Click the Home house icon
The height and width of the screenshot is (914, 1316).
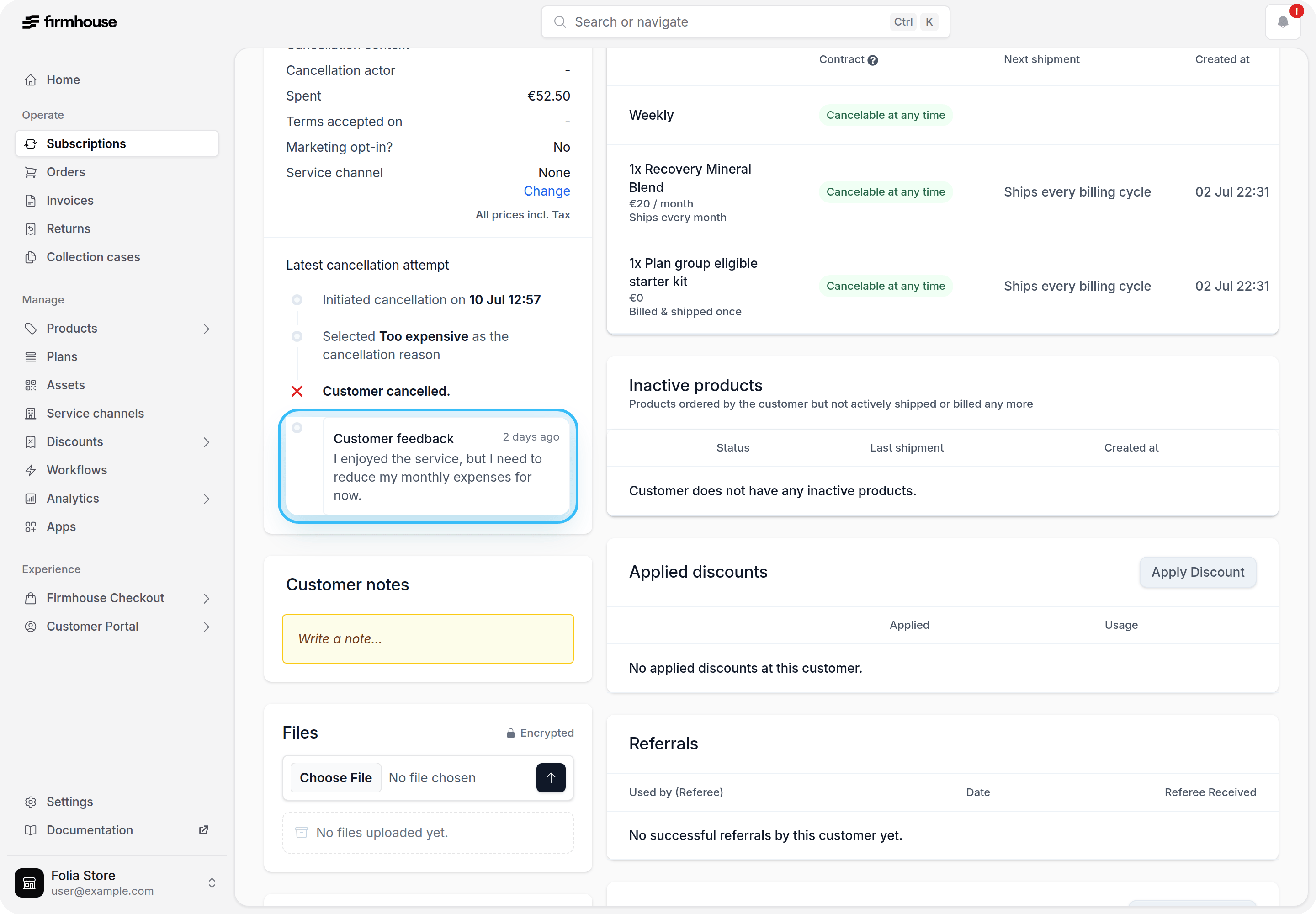click(x=31, y=80)
